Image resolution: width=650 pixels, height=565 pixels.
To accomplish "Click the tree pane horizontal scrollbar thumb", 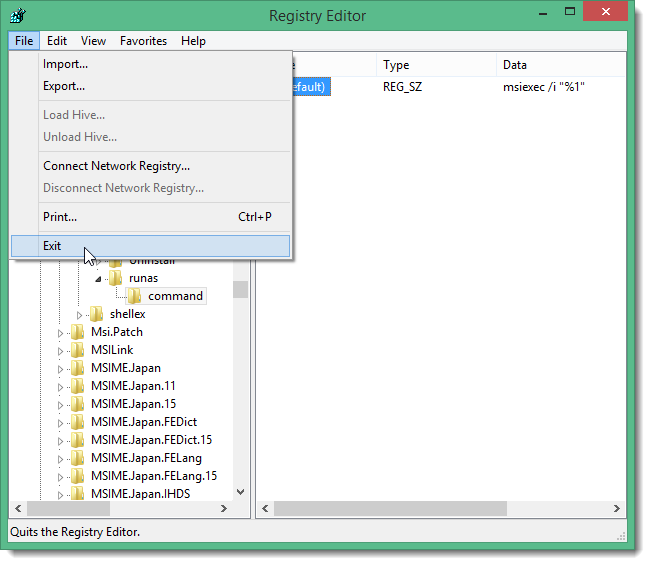I will [x=68, y=508].
